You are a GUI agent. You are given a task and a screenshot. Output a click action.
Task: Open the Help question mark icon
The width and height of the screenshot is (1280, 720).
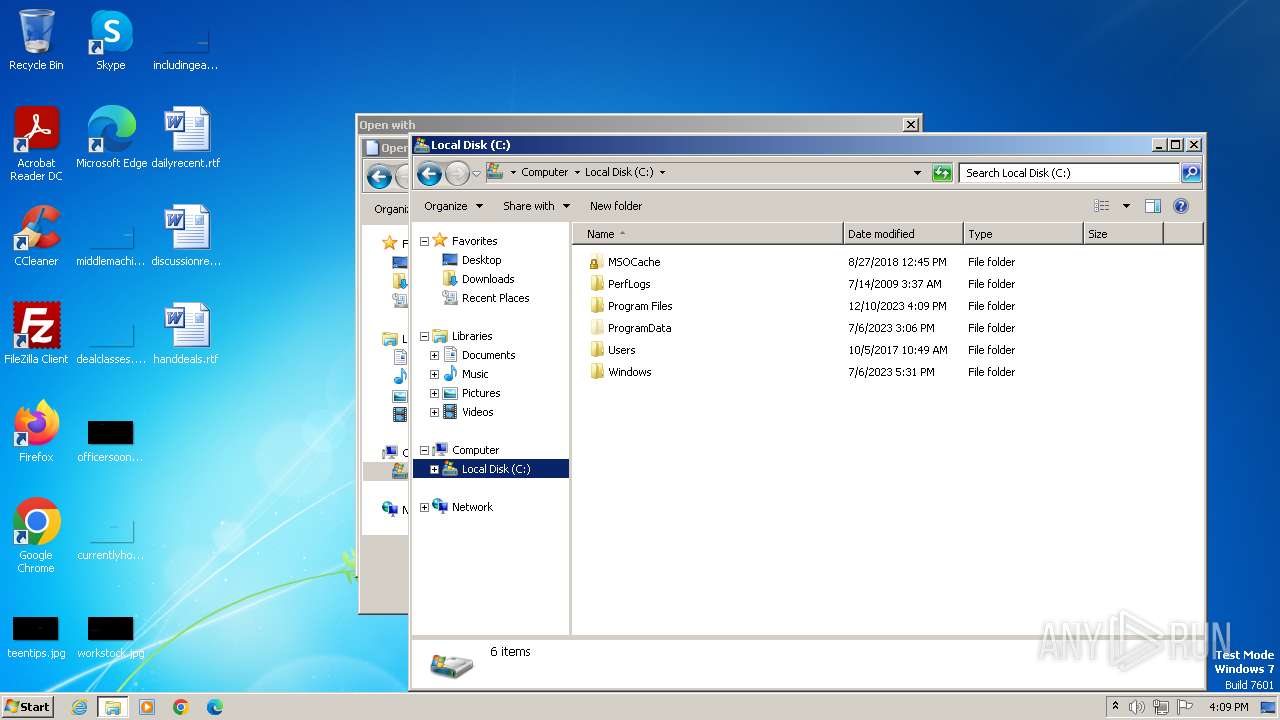coord(1180,206)
